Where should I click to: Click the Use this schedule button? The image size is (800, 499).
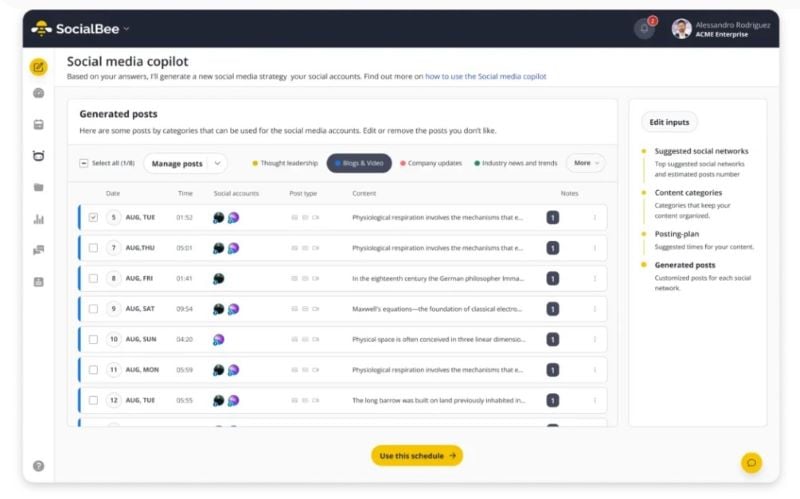click(x=417, y=455)
